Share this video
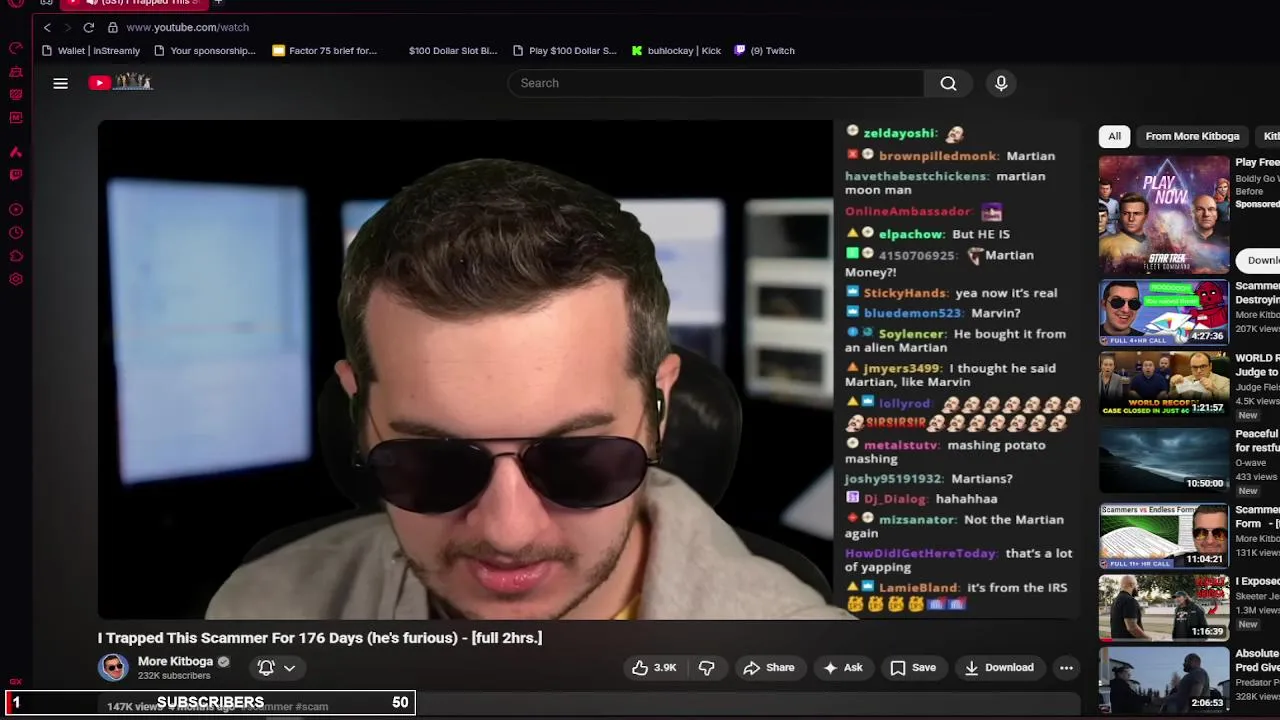This screenshot has height=720, width=1280. [769, 668]
